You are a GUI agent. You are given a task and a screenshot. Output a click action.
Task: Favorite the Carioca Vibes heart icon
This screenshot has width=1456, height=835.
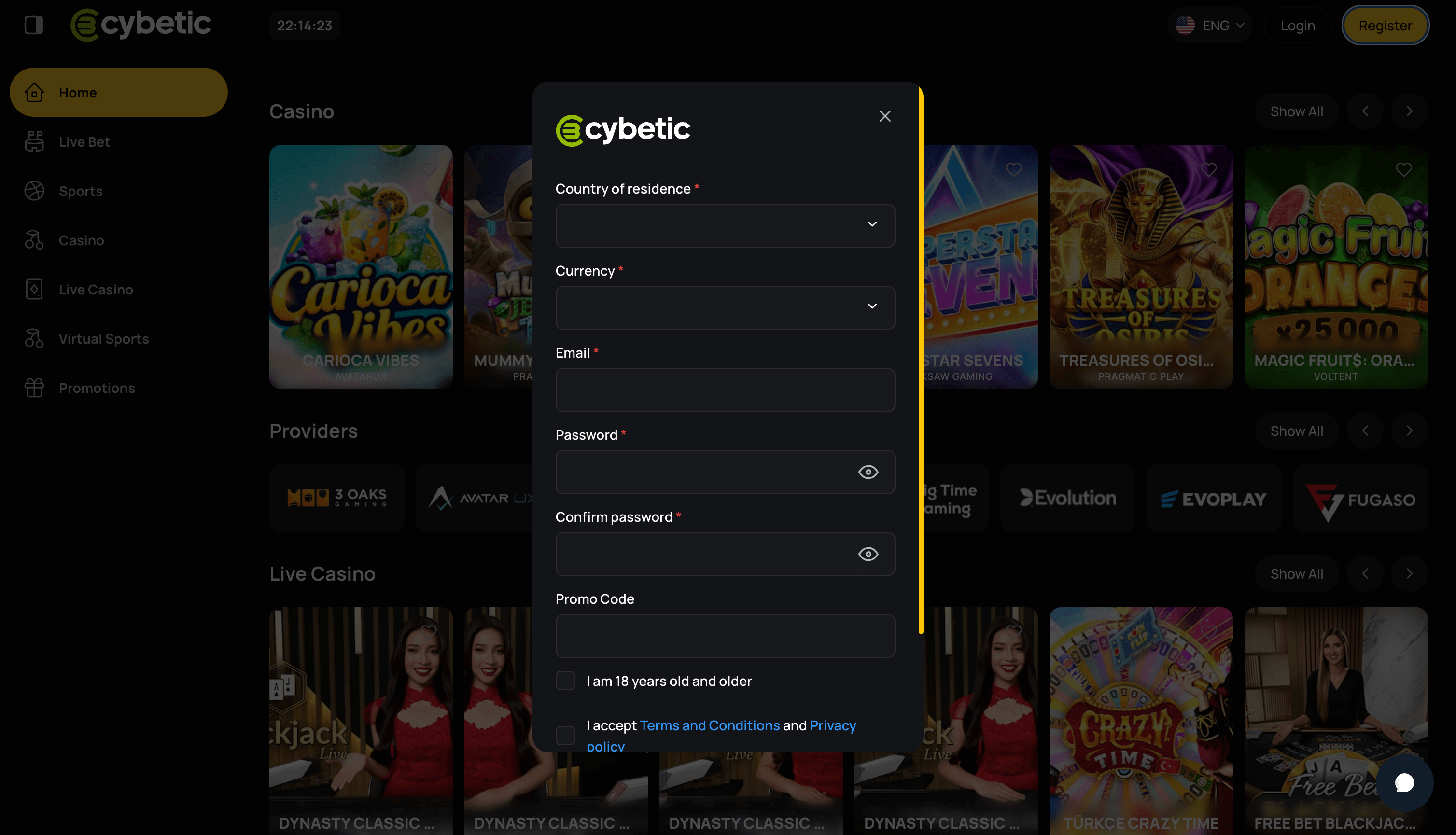point(429,170)
